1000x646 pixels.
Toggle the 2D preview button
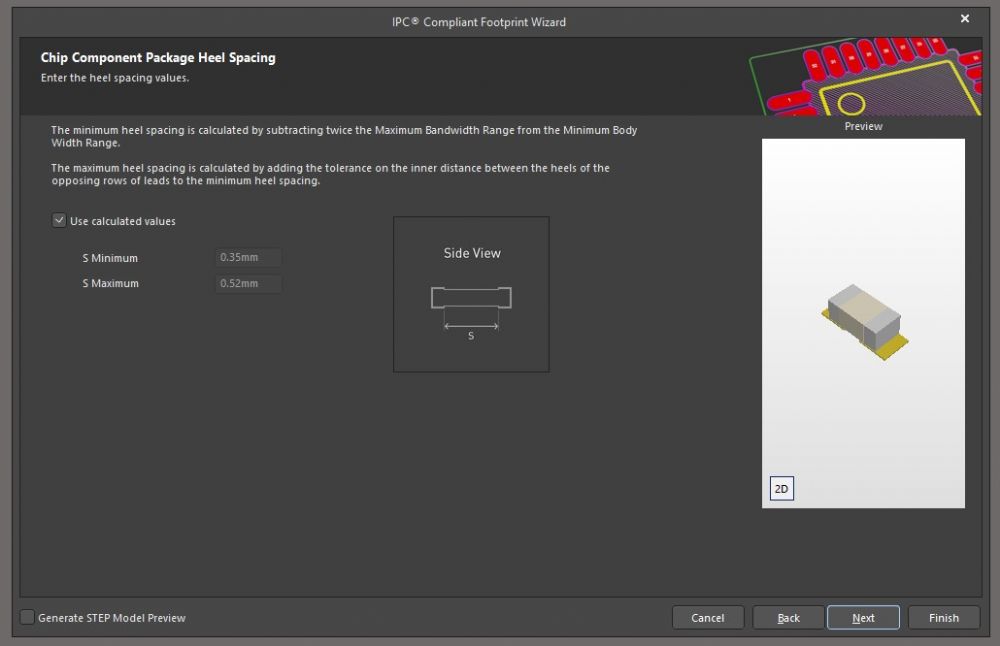[781, 489]
